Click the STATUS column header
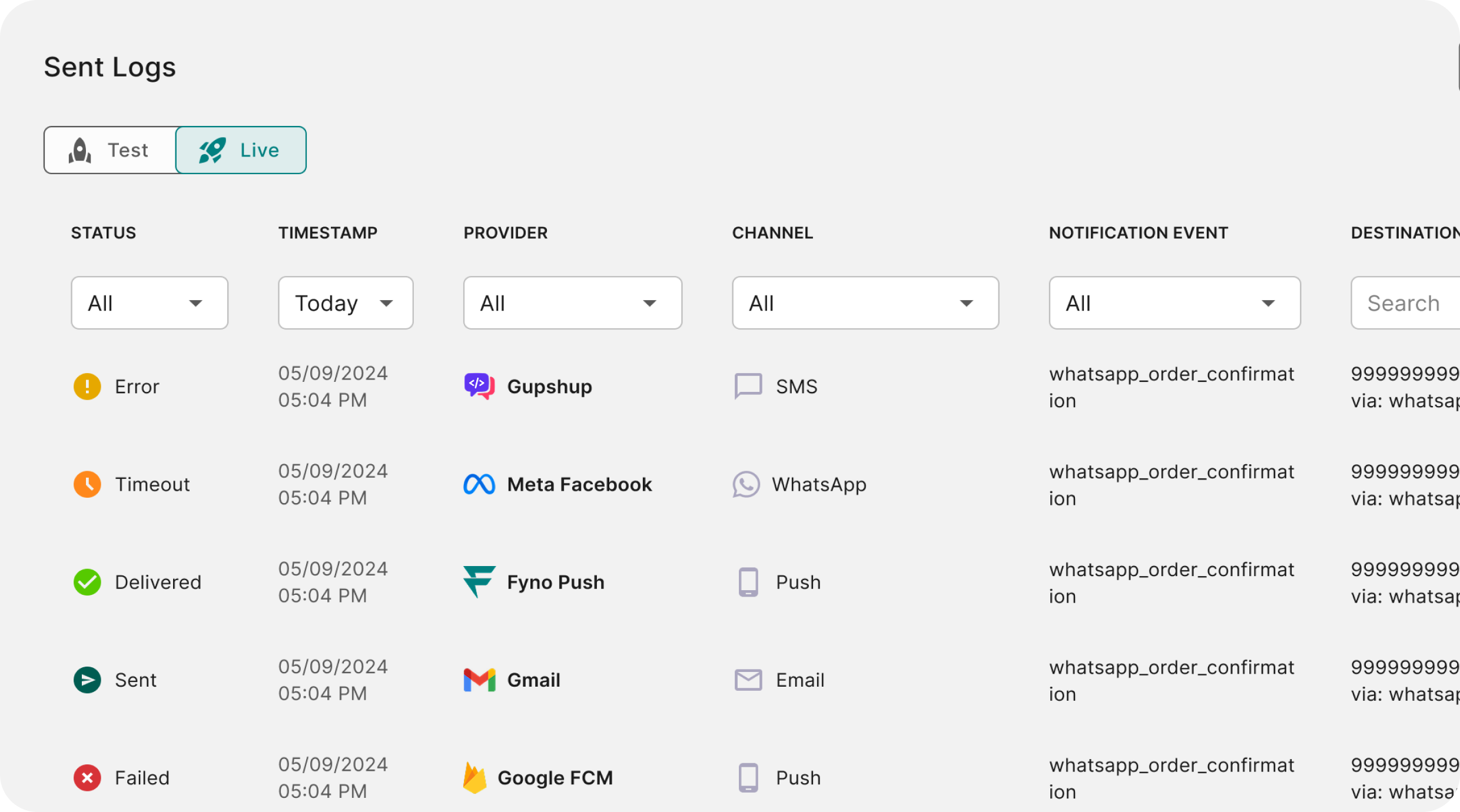The height and width of the screenshot is (812, 1460). [x=104, y=233]
